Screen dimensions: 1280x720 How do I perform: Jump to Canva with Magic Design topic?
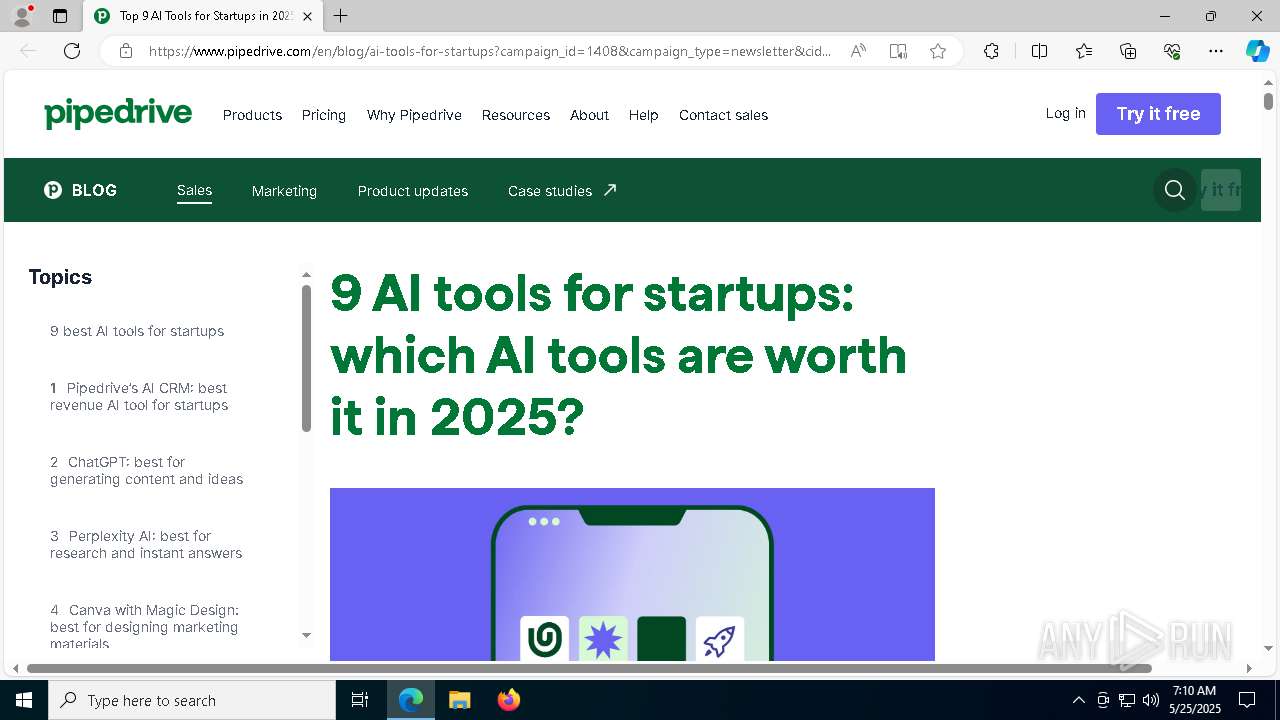pos(144,626)
